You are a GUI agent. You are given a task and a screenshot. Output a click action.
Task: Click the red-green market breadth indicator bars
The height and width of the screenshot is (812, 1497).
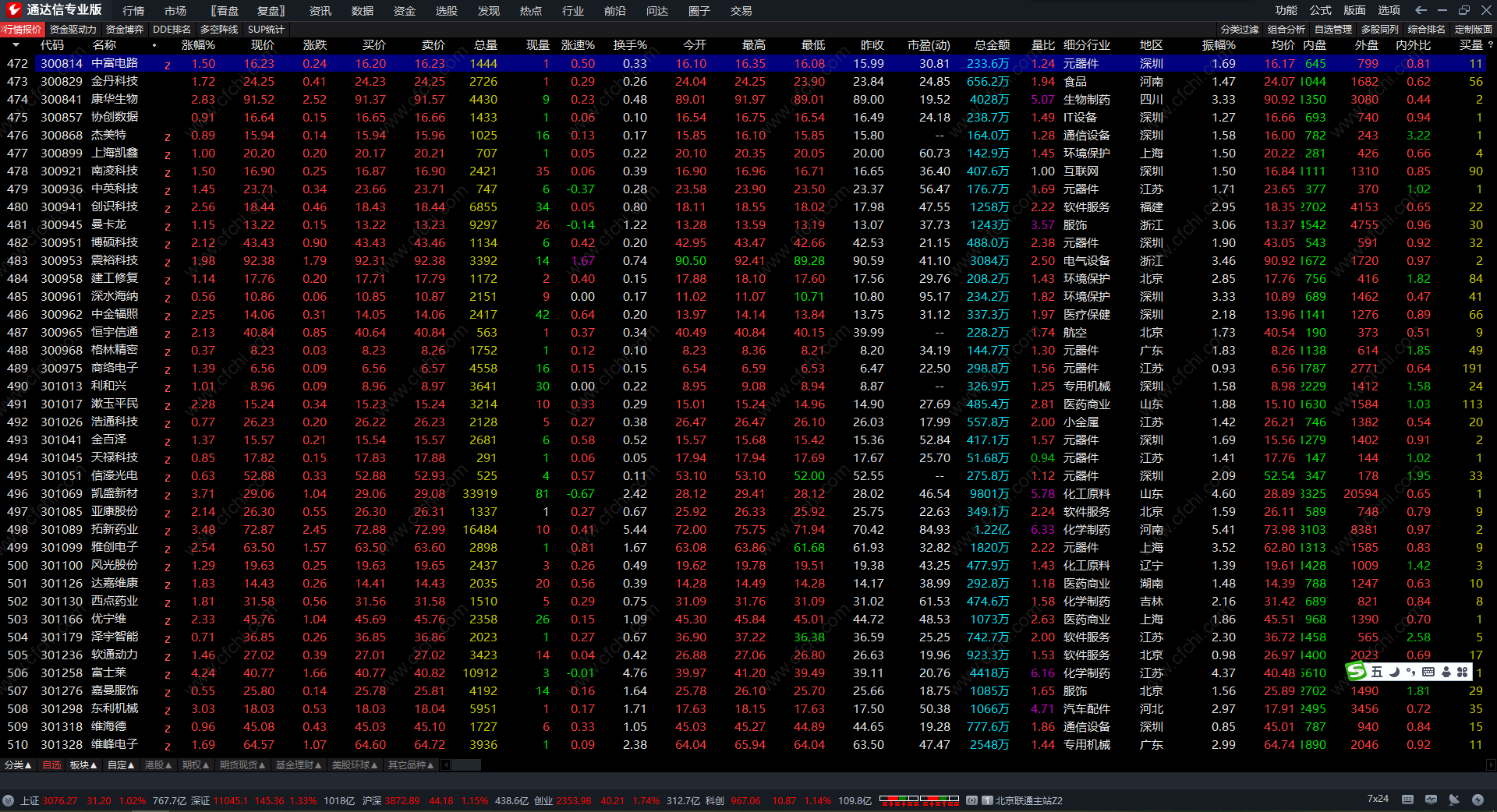pyautogui.click(x=919, y=800)
